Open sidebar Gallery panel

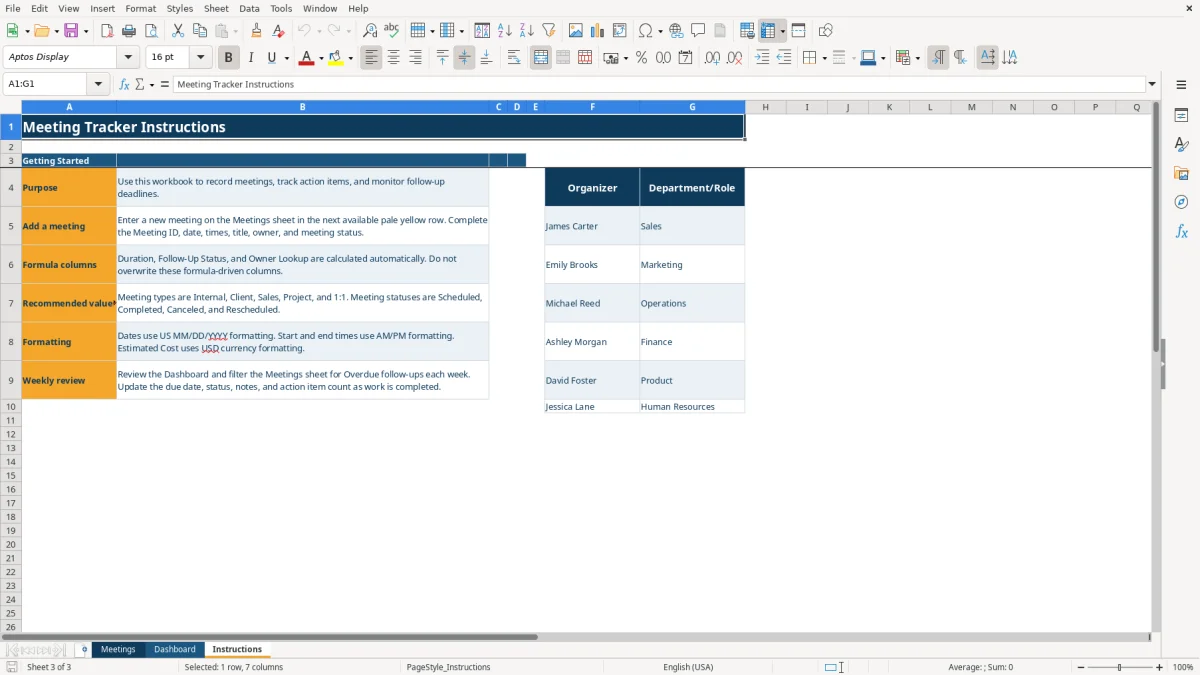(1181, 173)
